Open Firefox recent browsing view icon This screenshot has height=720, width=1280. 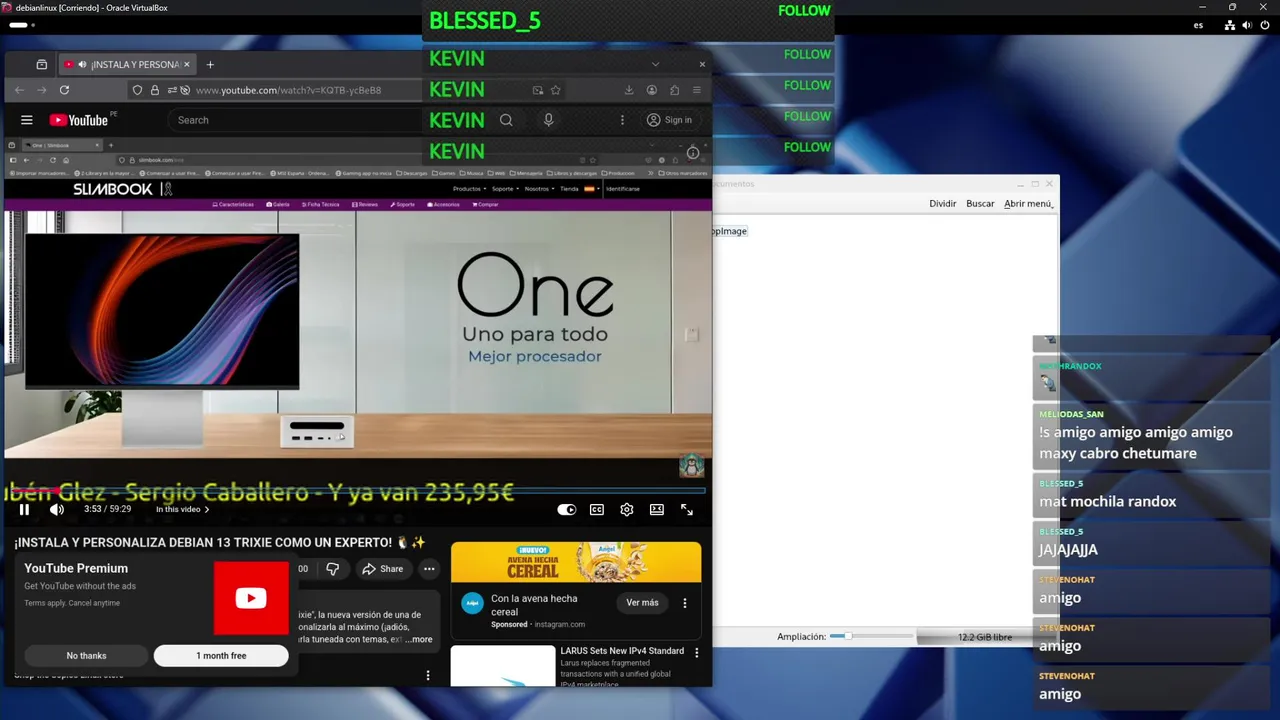point(41,64)
